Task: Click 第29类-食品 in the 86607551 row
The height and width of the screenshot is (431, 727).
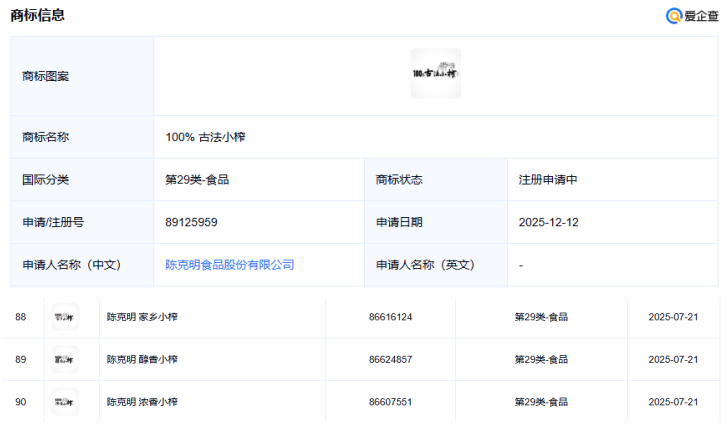Action: coord(541,402)
